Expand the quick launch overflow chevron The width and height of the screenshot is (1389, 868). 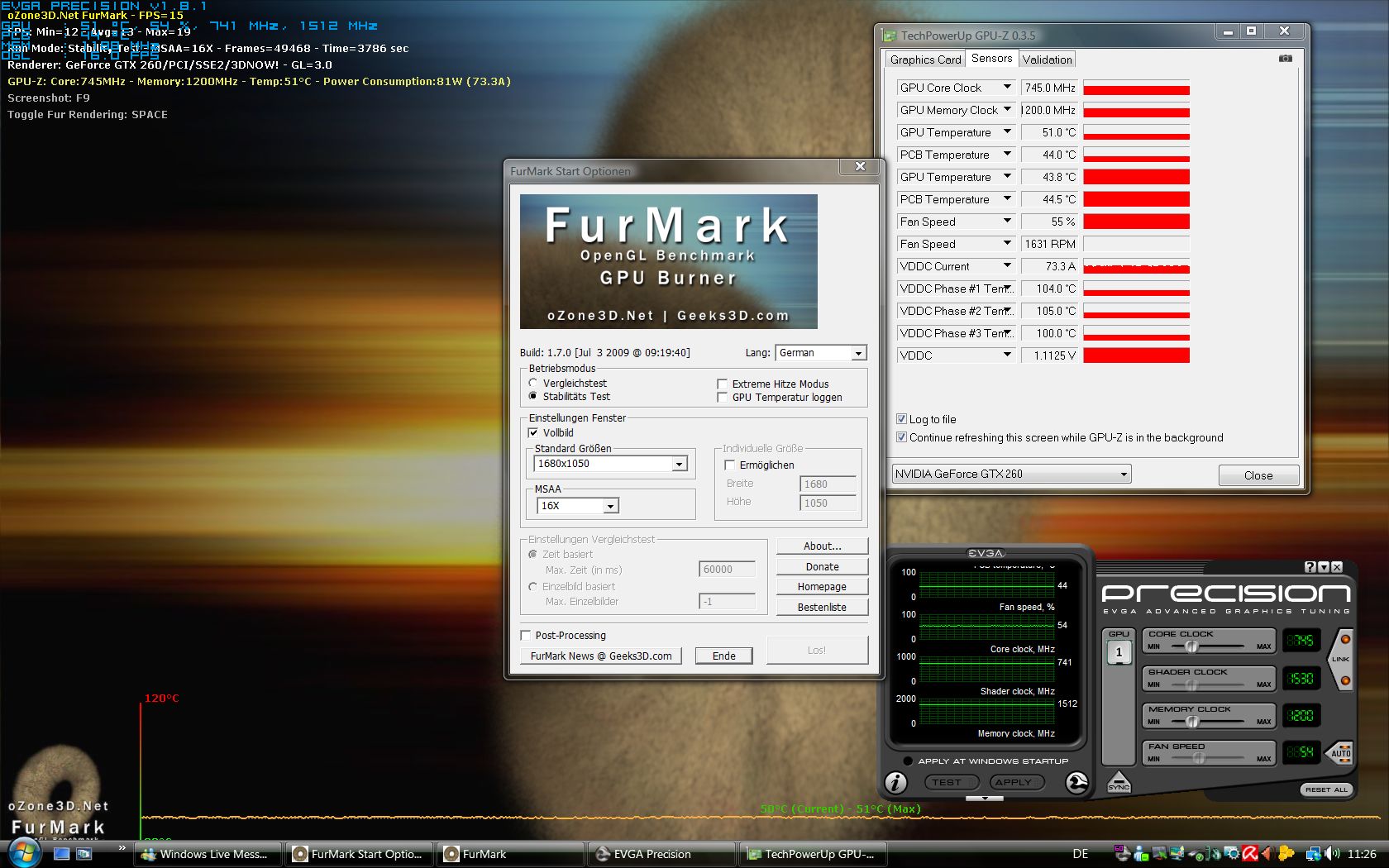coord(122,848)
